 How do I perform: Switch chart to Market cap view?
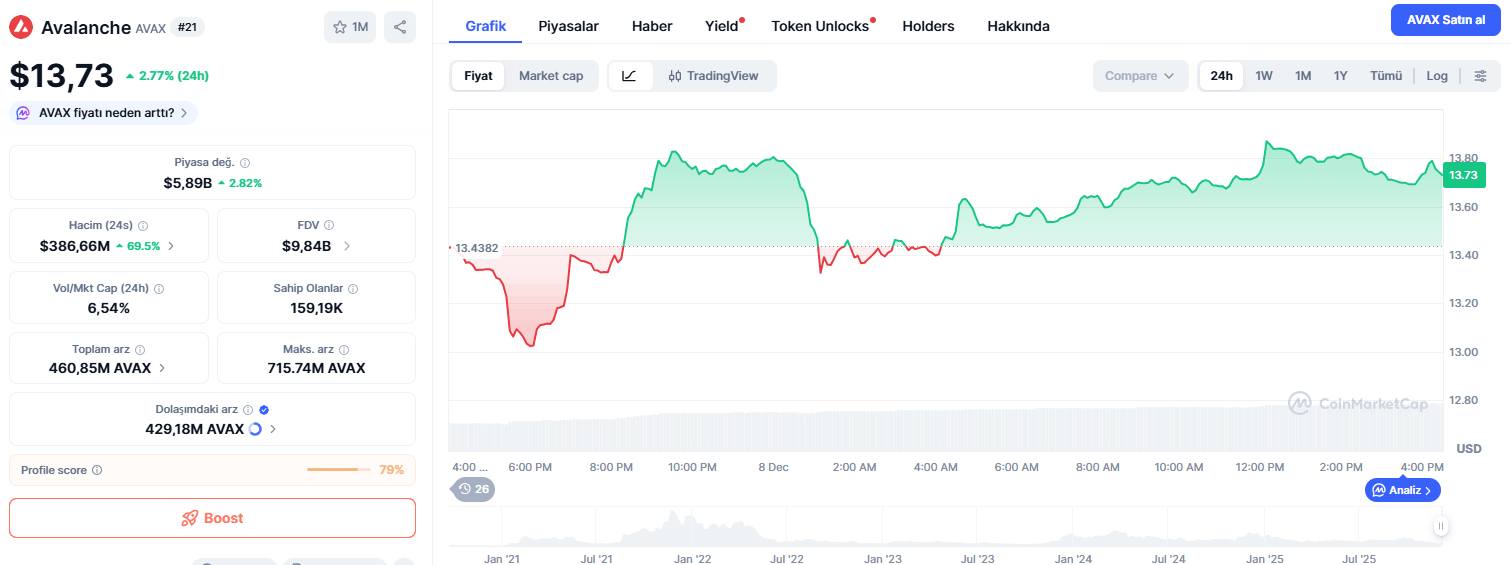[x=551, y=76]
